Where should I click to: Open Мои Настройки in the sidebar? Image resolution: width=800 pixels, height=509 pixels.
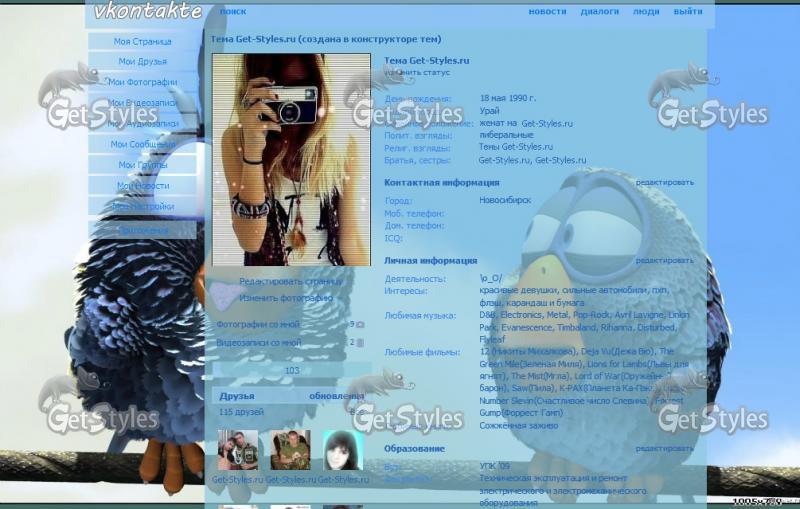pos(142,207)
